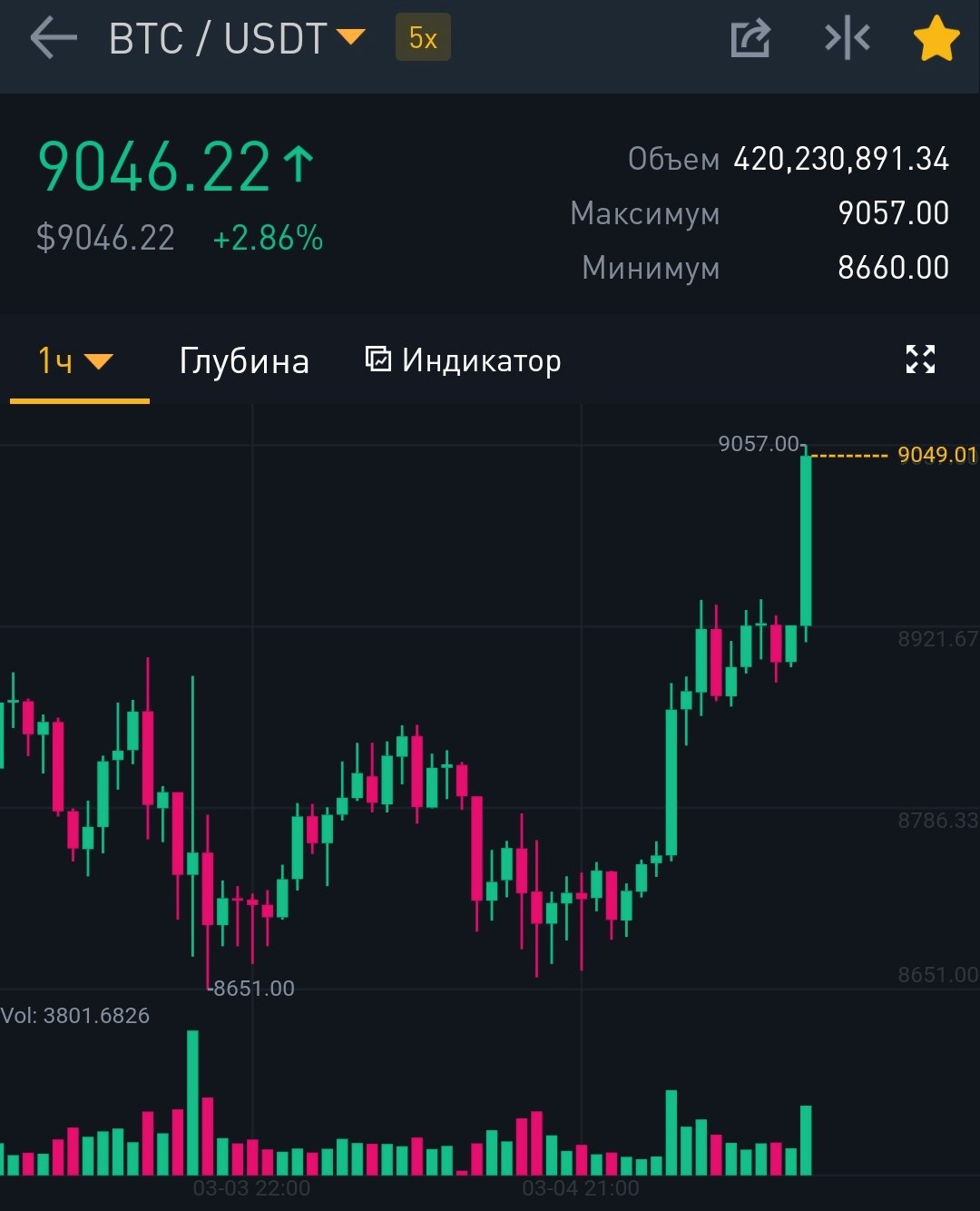980x1211 pixels.
Task: Tap the 5x leverage badge
Action: 423,38
